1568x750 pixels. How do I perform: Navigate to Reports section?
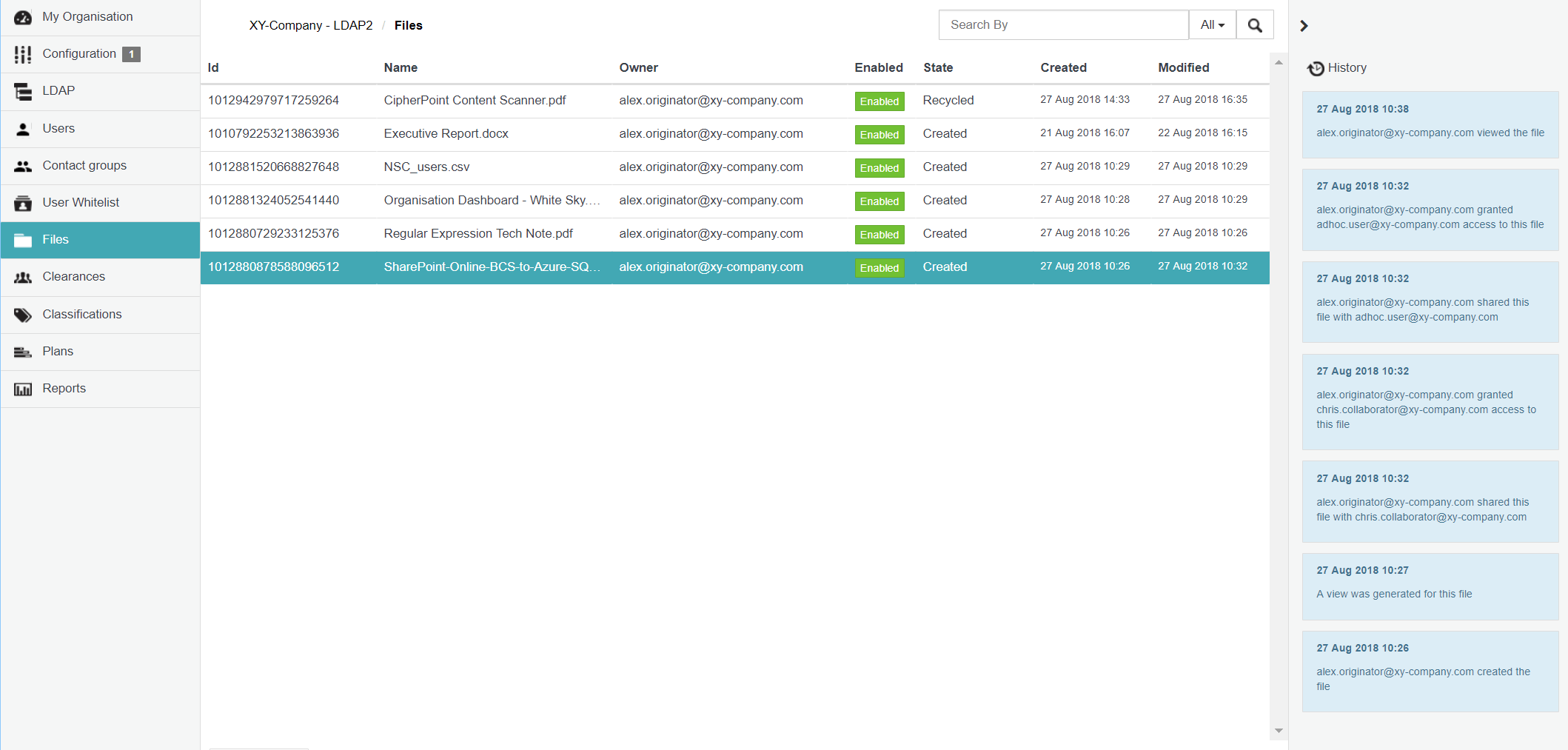100,389
